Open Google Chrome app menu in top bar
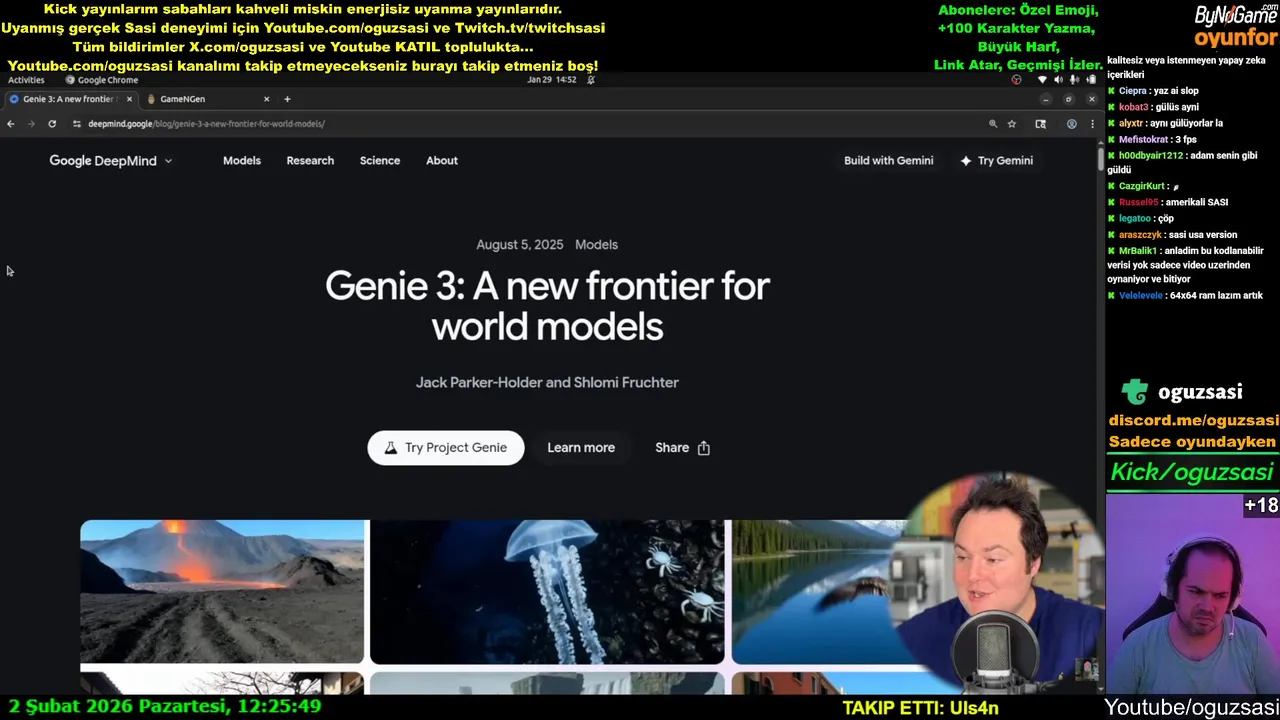This screenshot has height=720, width=1280. 102,80
